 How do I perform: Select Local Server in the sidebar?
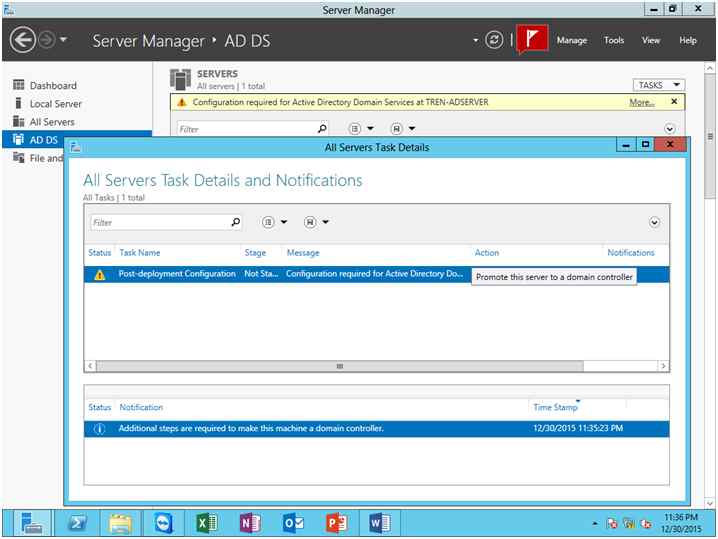[55, 104]
